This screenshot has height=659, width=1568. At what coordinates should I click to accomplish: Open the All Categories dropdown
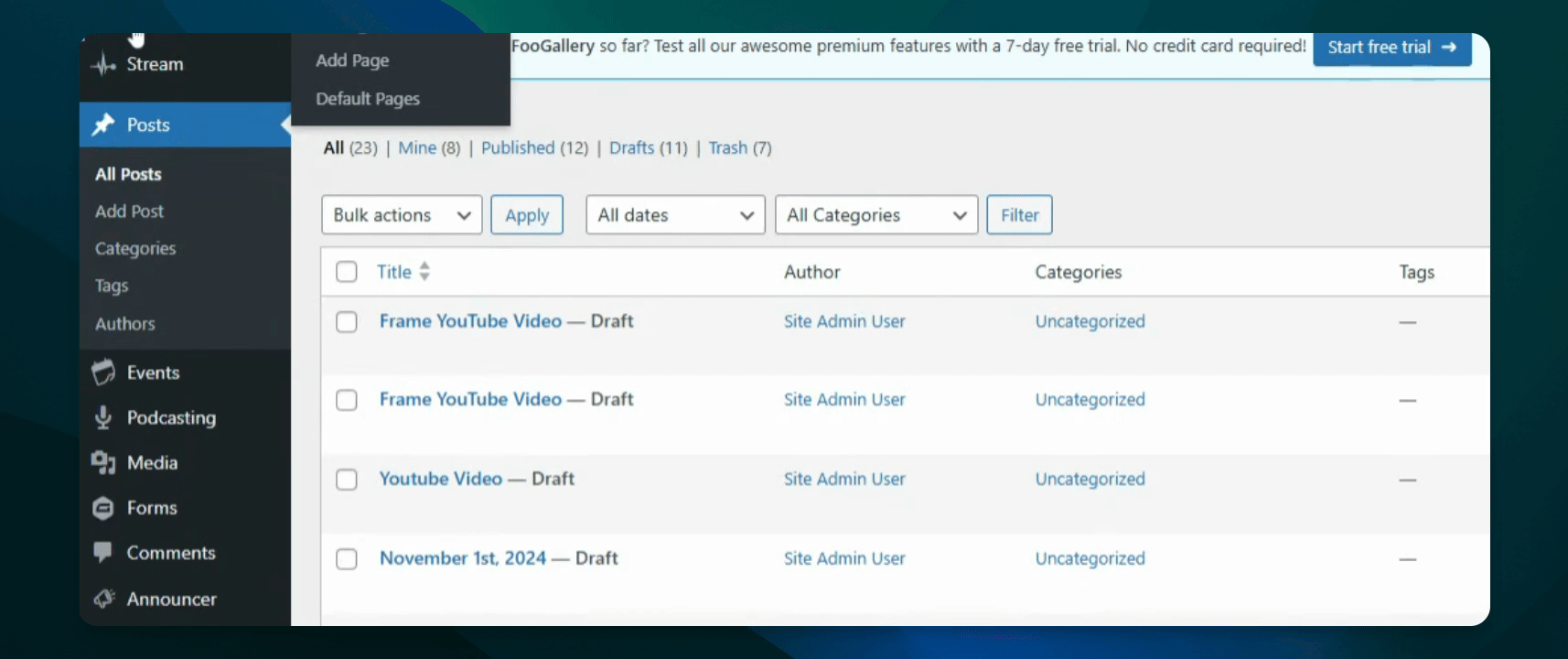coord(875,215)
